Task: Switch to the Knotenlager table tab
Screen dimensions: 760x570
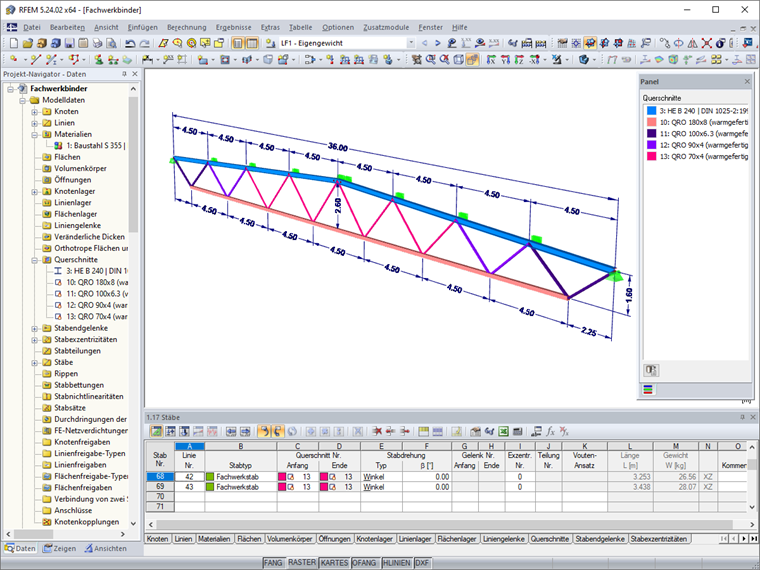Action: click(x=374, y=538)
